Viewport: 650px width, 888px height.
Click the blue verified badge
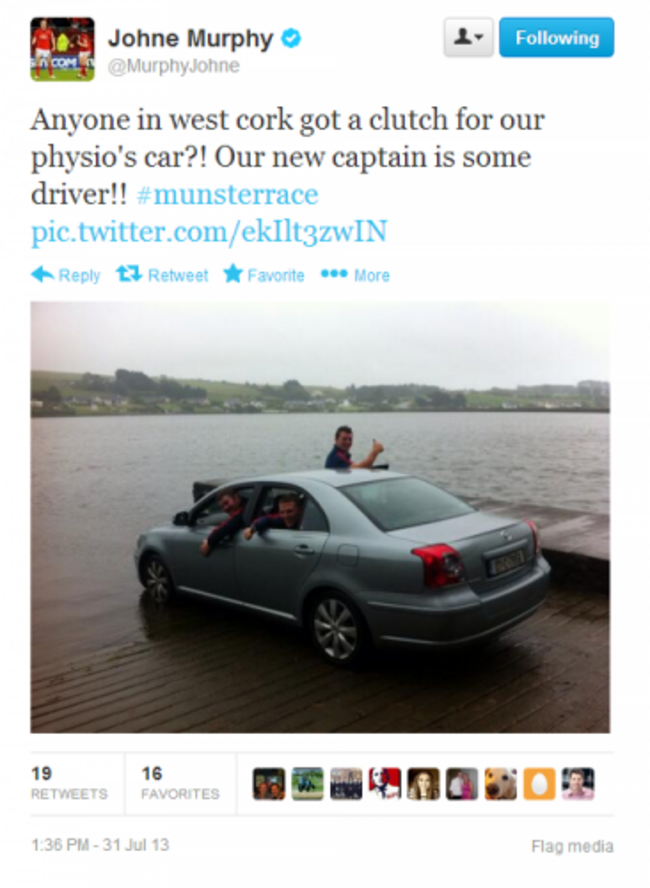[x=291, y=39]
